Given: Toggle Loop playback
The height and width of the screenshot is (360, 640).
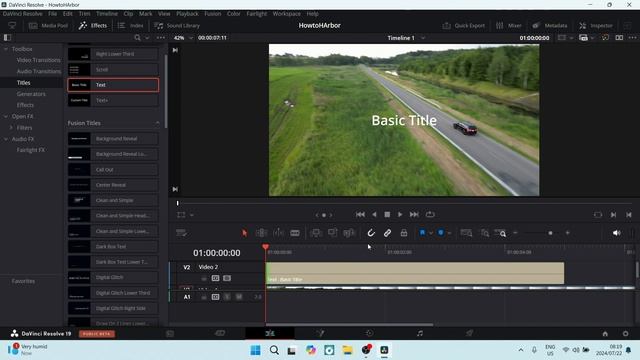Looking at the screenshot, I should (x=430, y=214).
